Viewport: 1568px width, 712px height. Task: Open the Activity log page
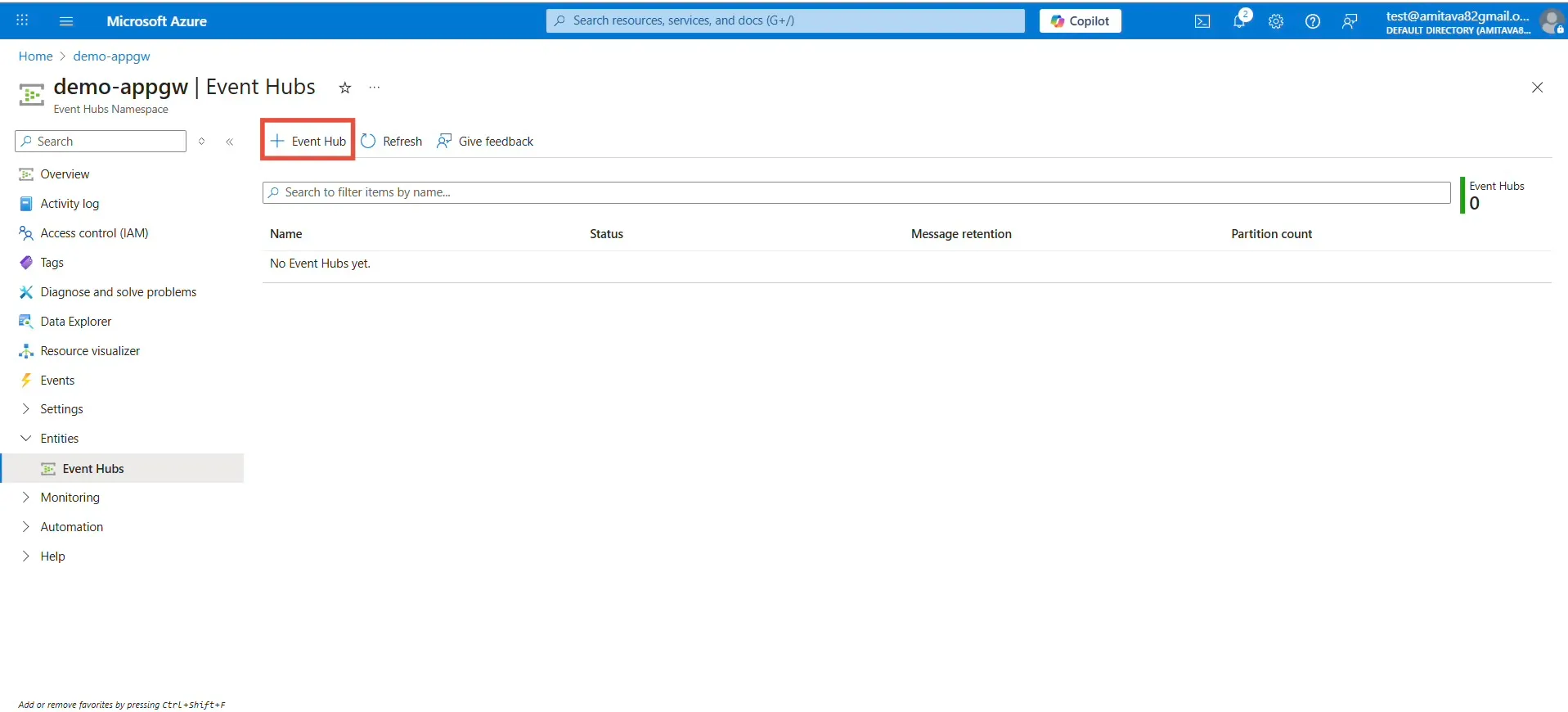tap(70, 204)
